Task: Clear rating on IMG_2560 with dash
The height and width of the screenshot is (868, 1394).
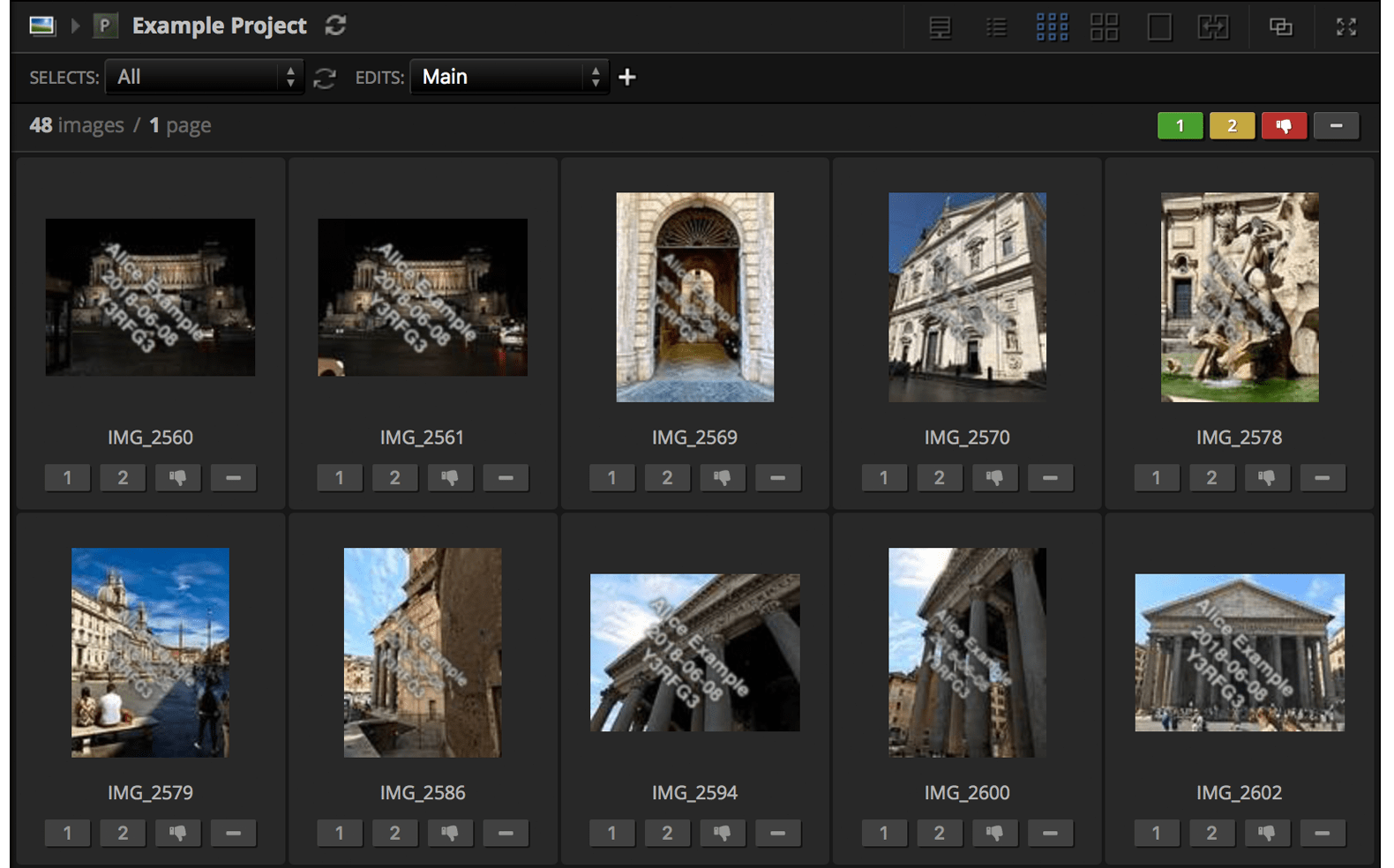Action: point(233,478)
